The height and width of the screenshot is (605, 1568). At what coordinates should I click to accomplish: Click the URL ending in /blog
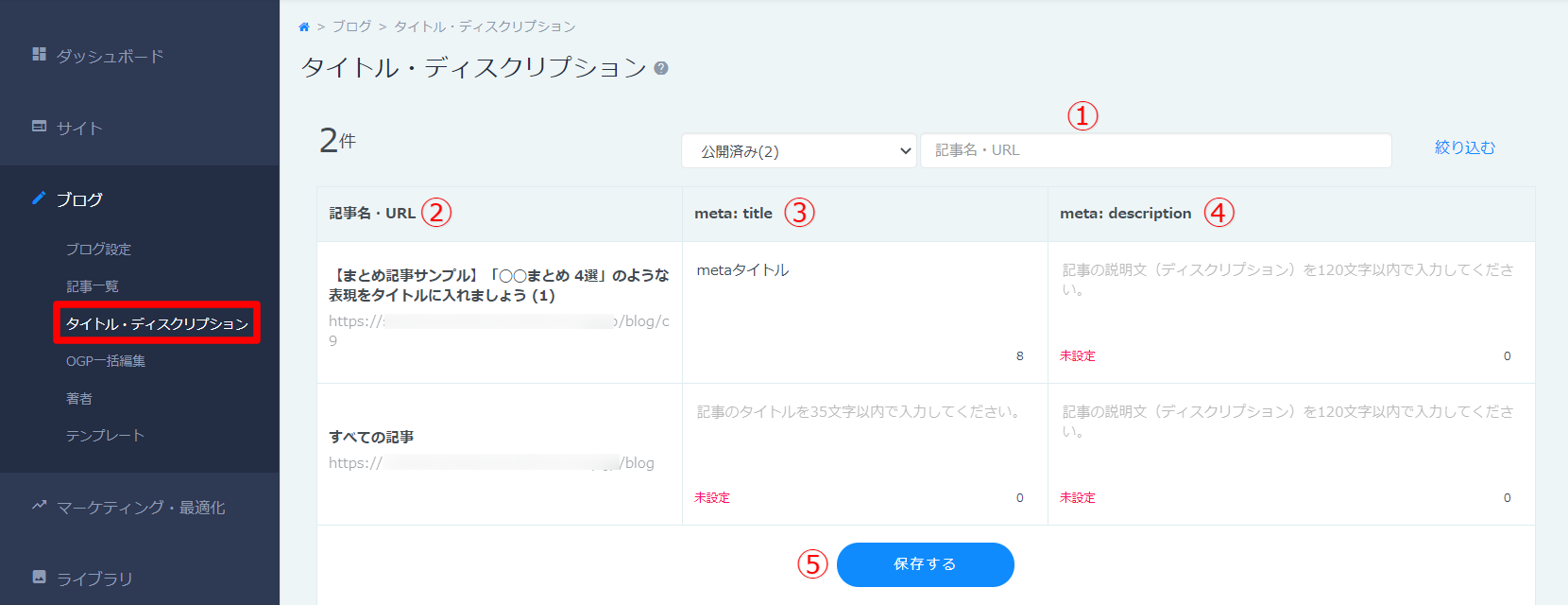491,463
